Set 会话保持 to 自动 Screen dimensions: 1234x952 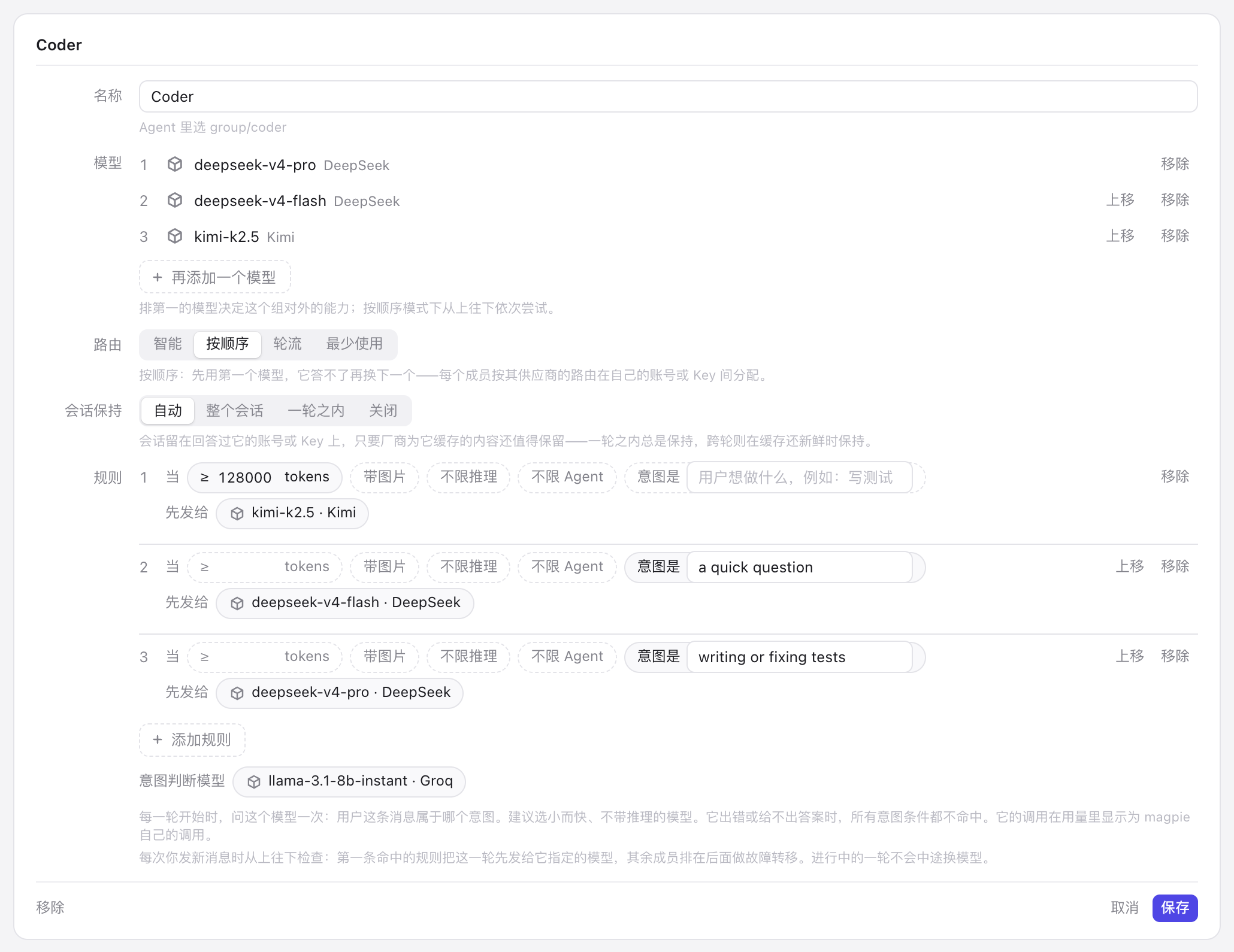(x=168, y=411)
